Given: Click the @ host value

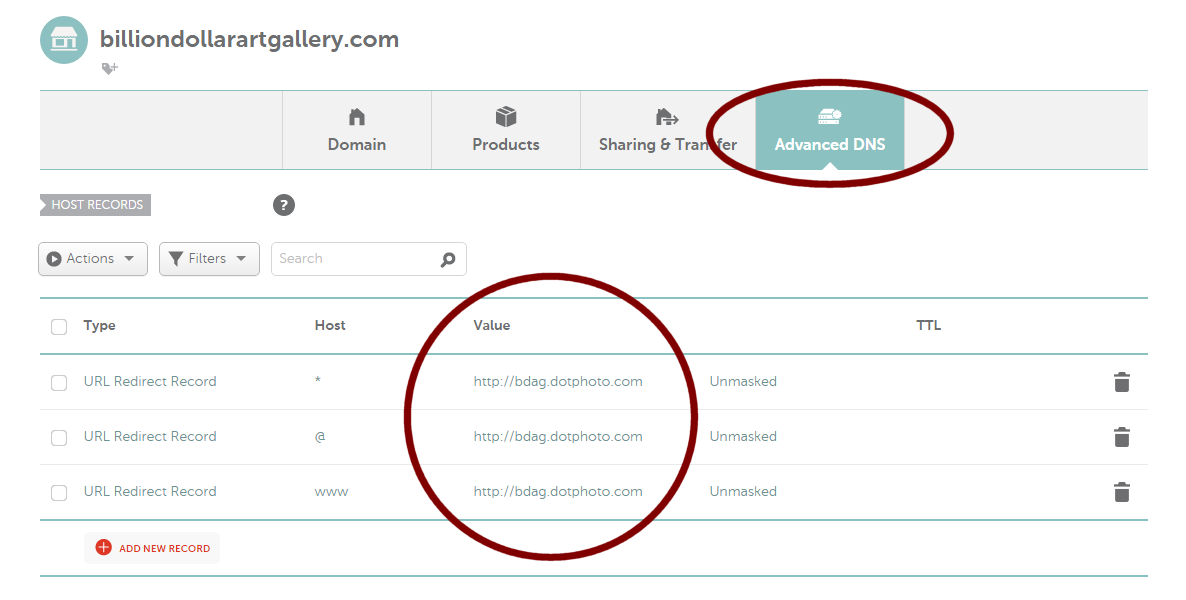Looking at the screenshot, I should coord(320,437).
